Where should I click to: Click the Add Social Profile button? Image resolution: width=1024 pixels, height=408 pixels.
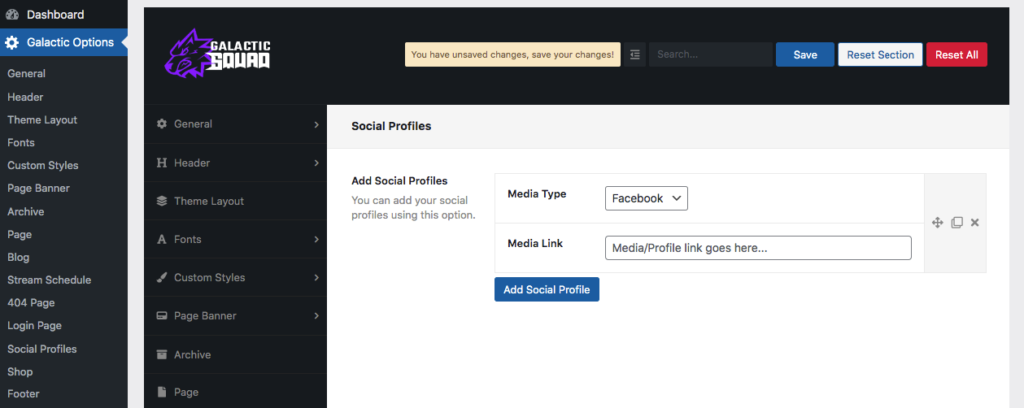coord(547,289)
